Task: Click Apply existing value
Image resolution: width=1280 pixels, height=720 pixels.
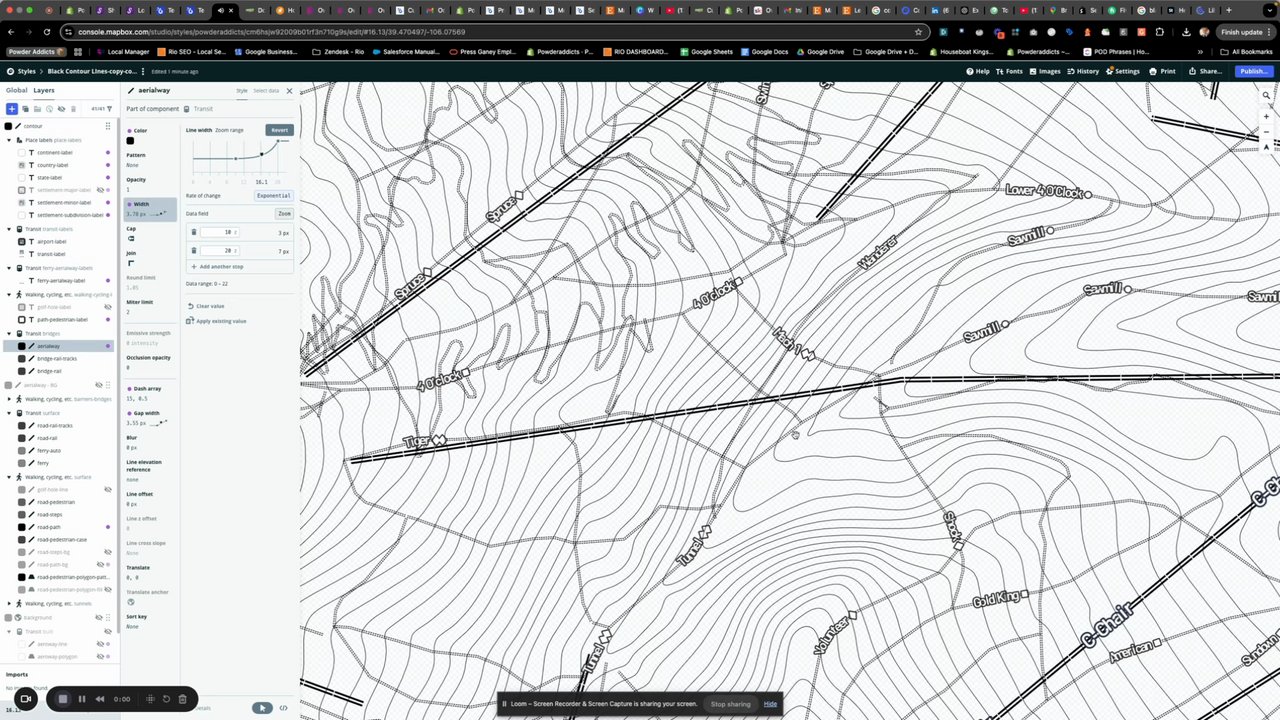Action: (x=216, y=321)
